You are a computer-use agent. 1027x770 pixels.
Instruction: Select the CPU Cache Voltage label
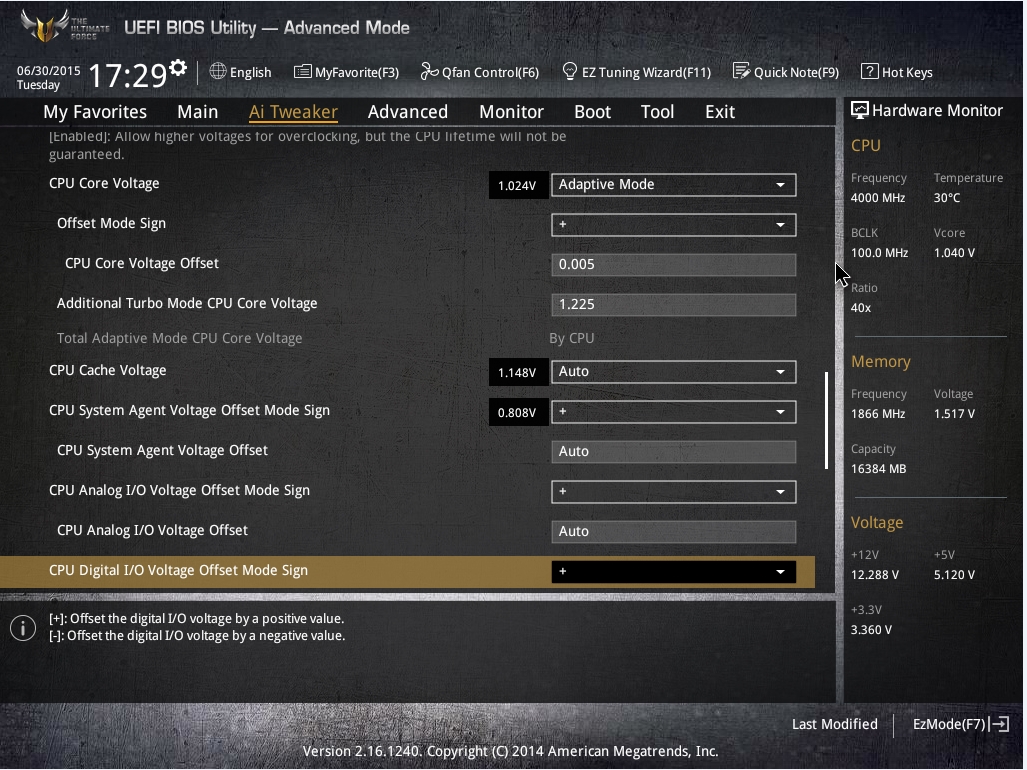(107, 371)
